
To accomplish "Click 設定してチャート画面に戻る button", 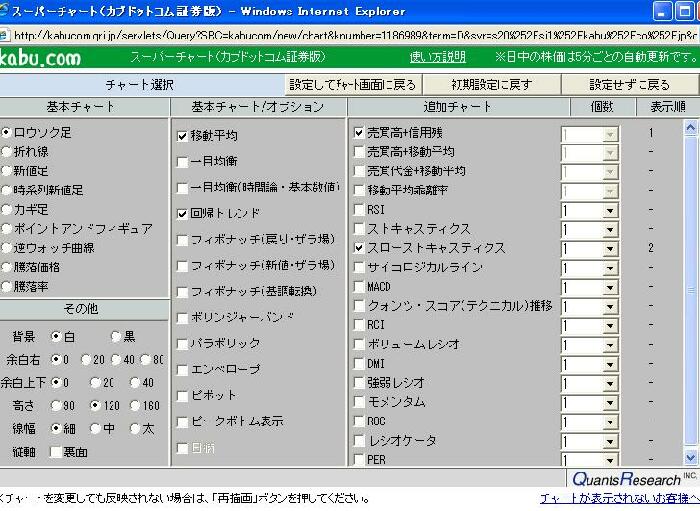I will [353, 84].
